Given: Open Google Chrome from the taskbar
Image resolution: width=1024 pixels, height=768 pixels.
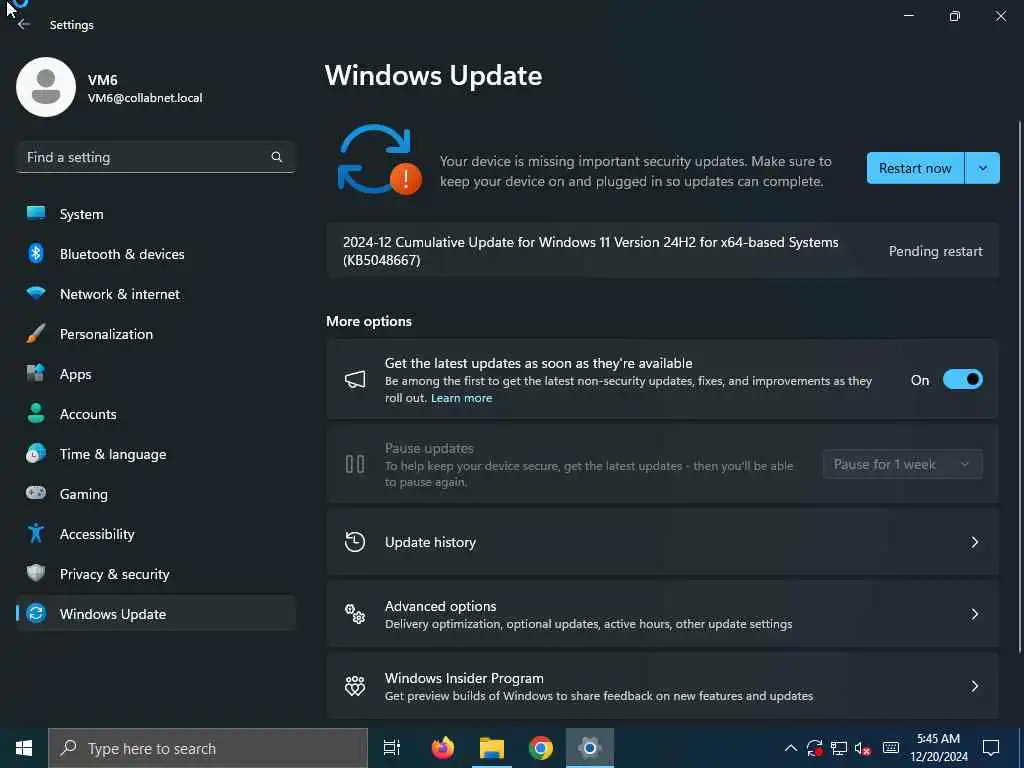Looking at the screenshot, I should (x=541, y=748).
